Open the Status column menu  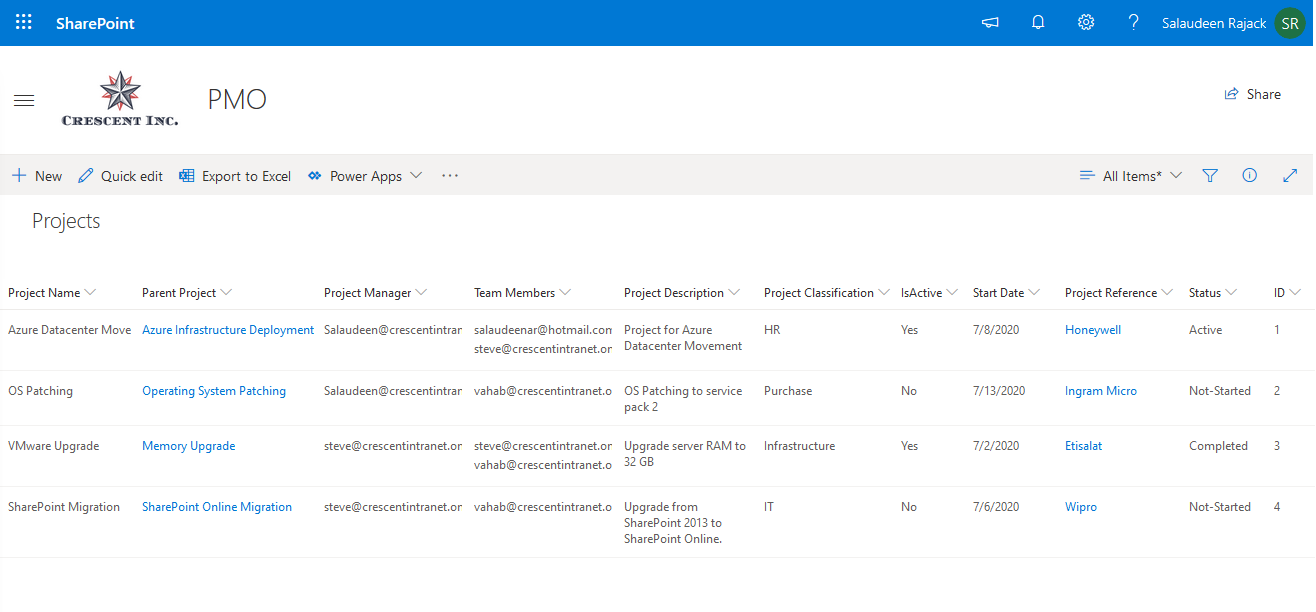point(1213,293)
